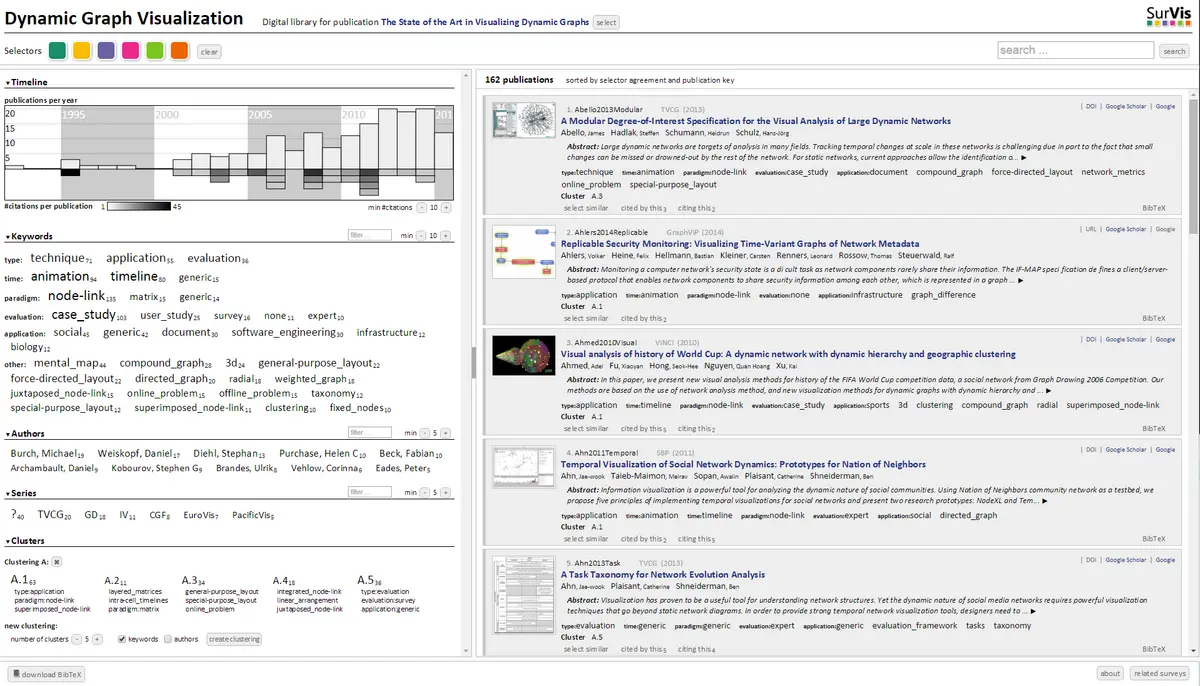Select the magenta selector swatch

tap(131, 51)
